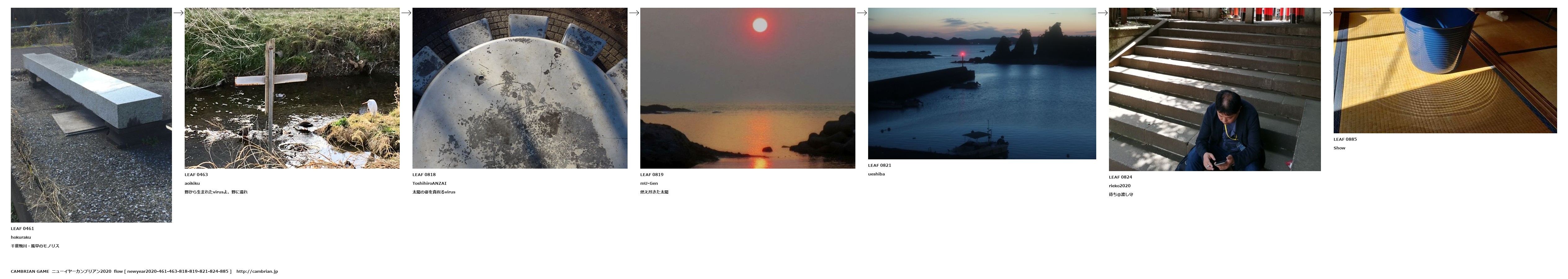Click arrow between LEAF 0463 and 0818
The height and width of the screenshot is (279, 1568).
pos(406,13)
